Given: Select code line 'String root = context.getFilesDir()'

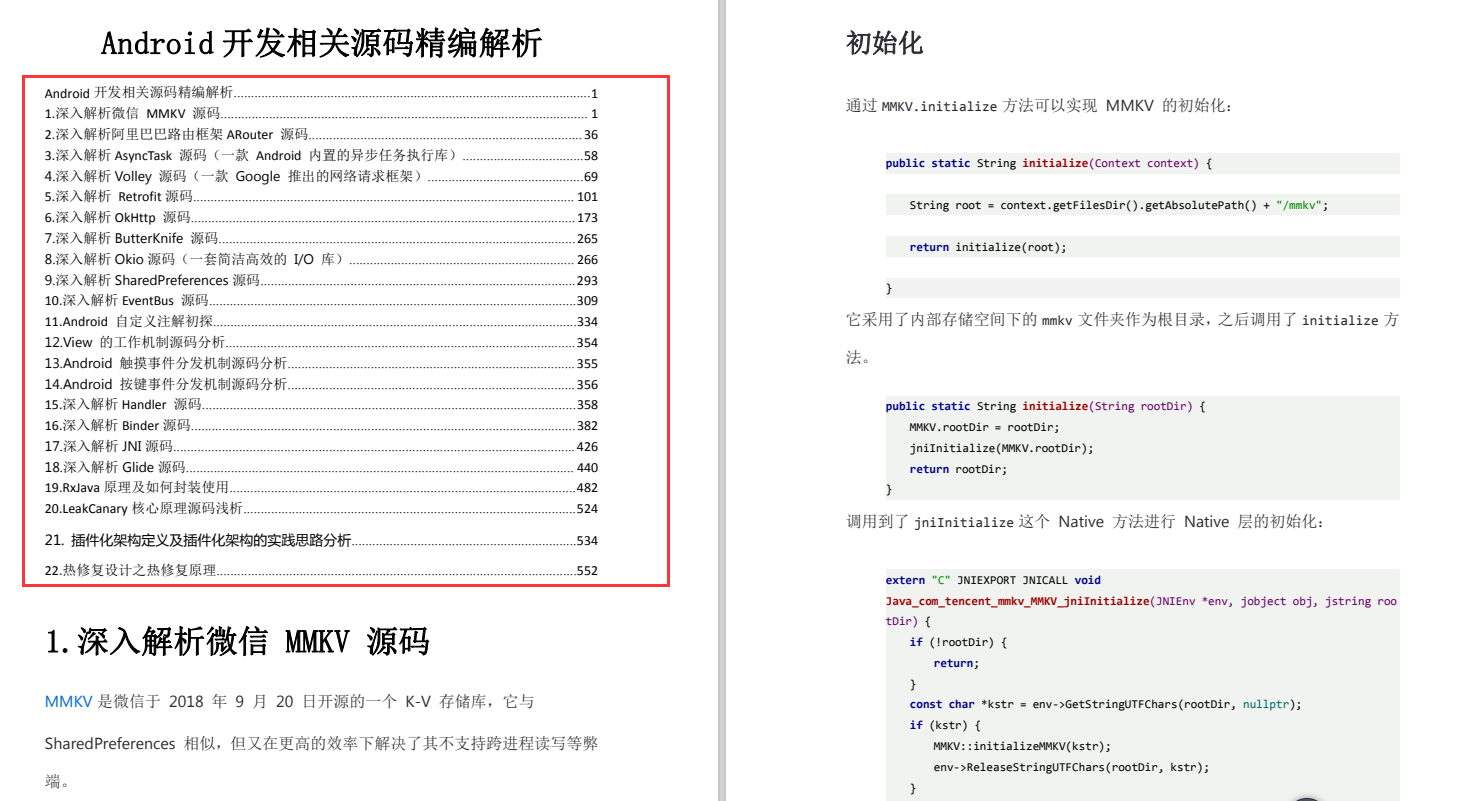Looking at the screenshot, I should pos(1119,205).
